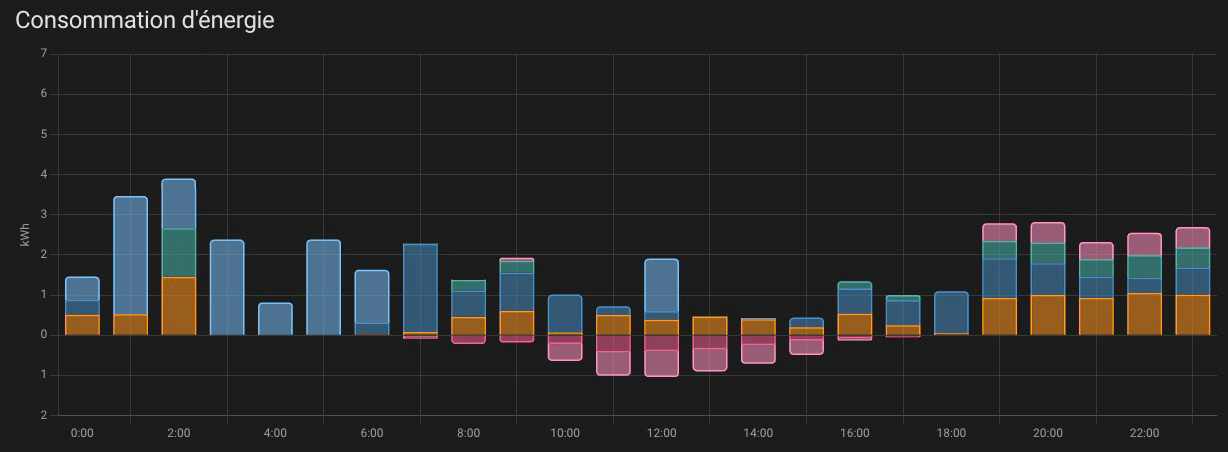Click the orange segment of the 2:00 bar
1228x452 pixels.
[x=178, y=306]
